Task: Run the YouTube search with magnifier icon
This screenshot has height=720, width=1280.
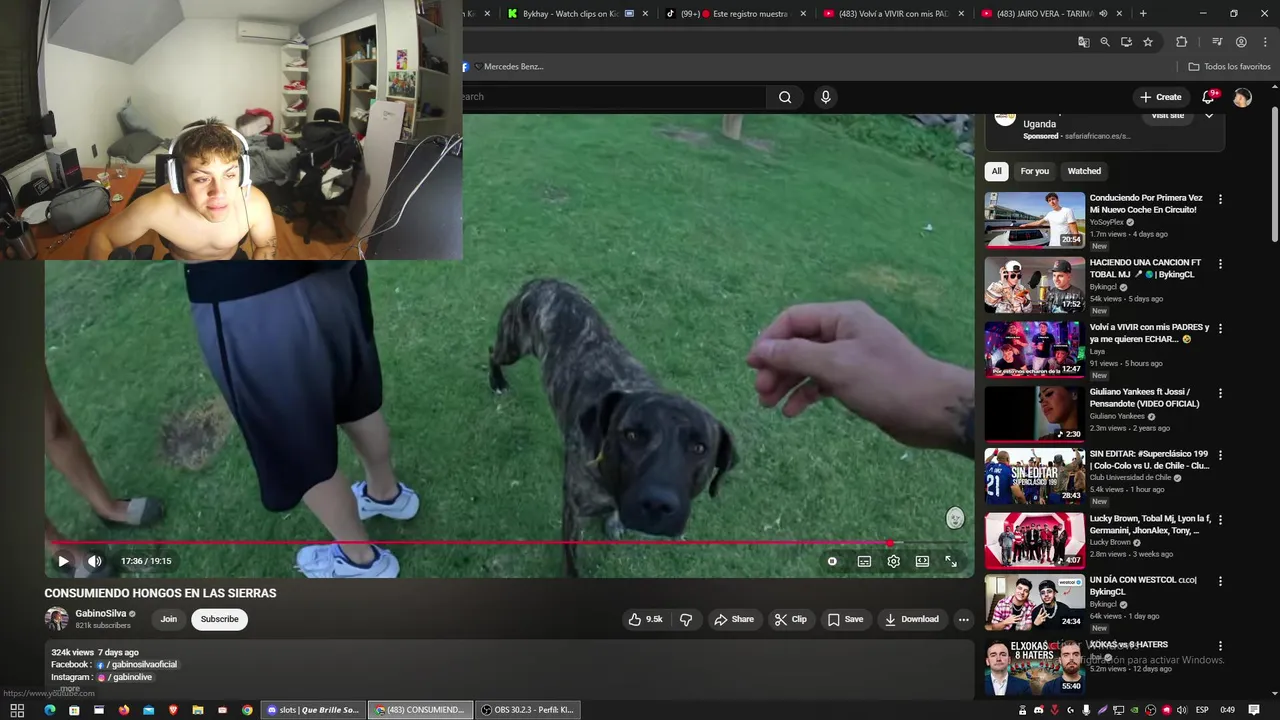Action: point(785,97)
